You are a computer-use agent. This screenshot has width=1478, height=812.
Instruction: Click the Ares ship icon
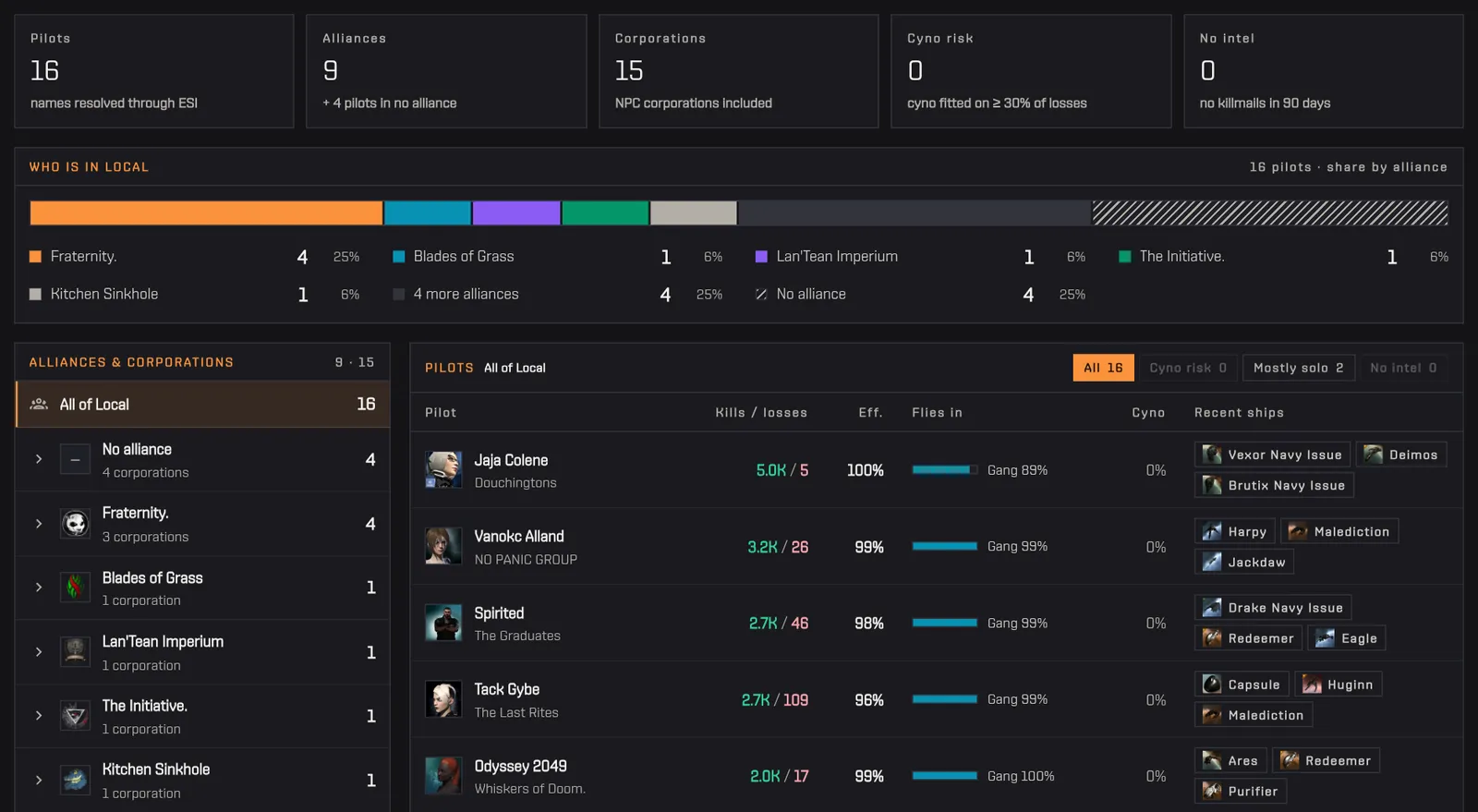1212,761
